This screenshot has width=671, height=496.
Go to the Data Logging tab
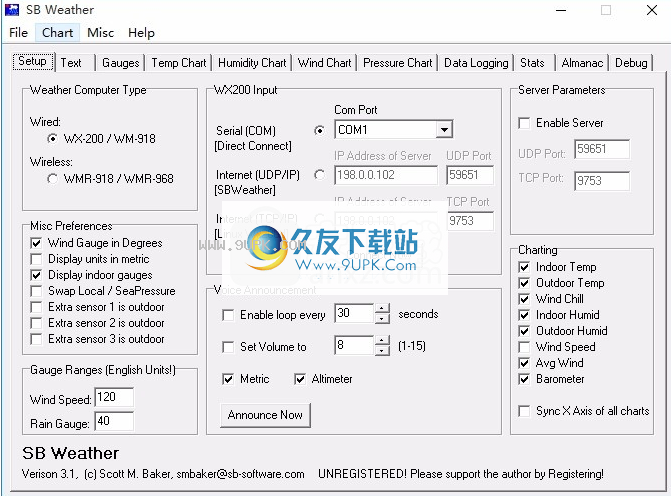(476, 63)
